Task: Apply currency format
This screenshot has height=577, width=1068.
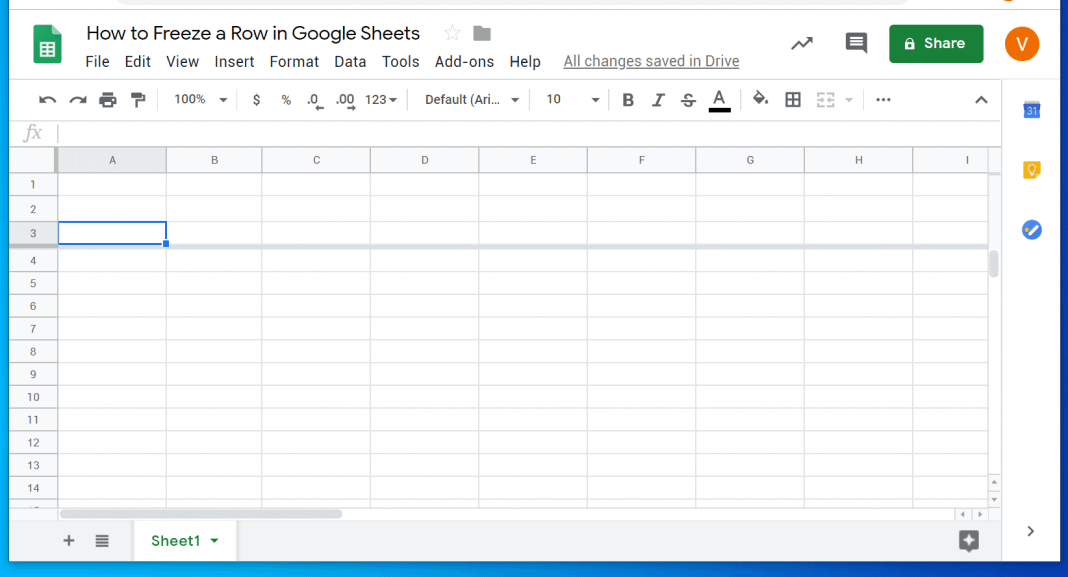Action: click(256, 99)
